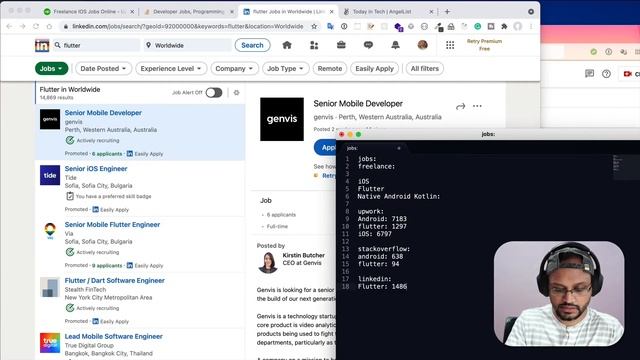
Task: Close the Flutter Jobs in Worldwide tab
Action: pyautogui.click(x=331, y=12)
